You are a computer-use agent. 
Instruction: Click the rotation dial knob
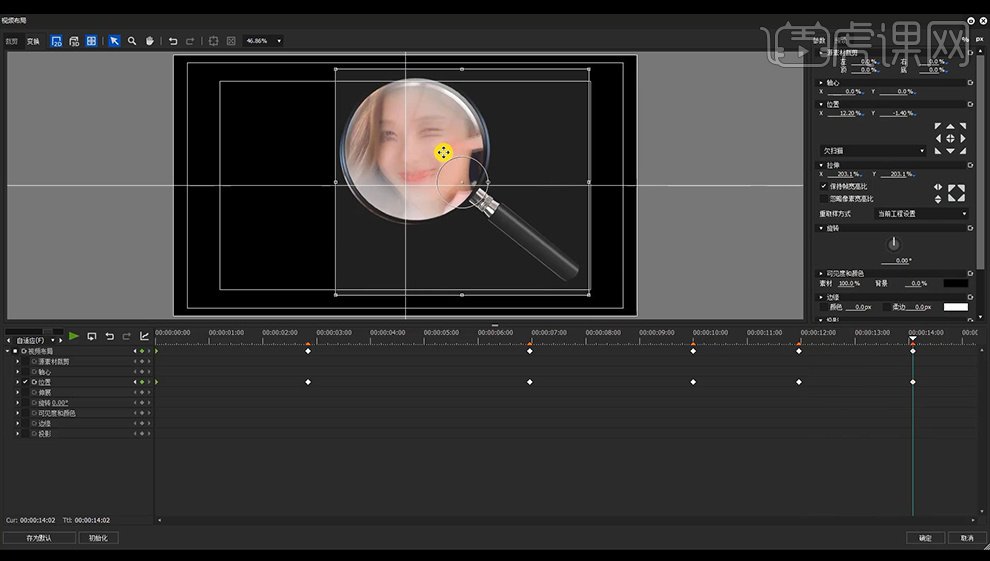tap(893, 244)
